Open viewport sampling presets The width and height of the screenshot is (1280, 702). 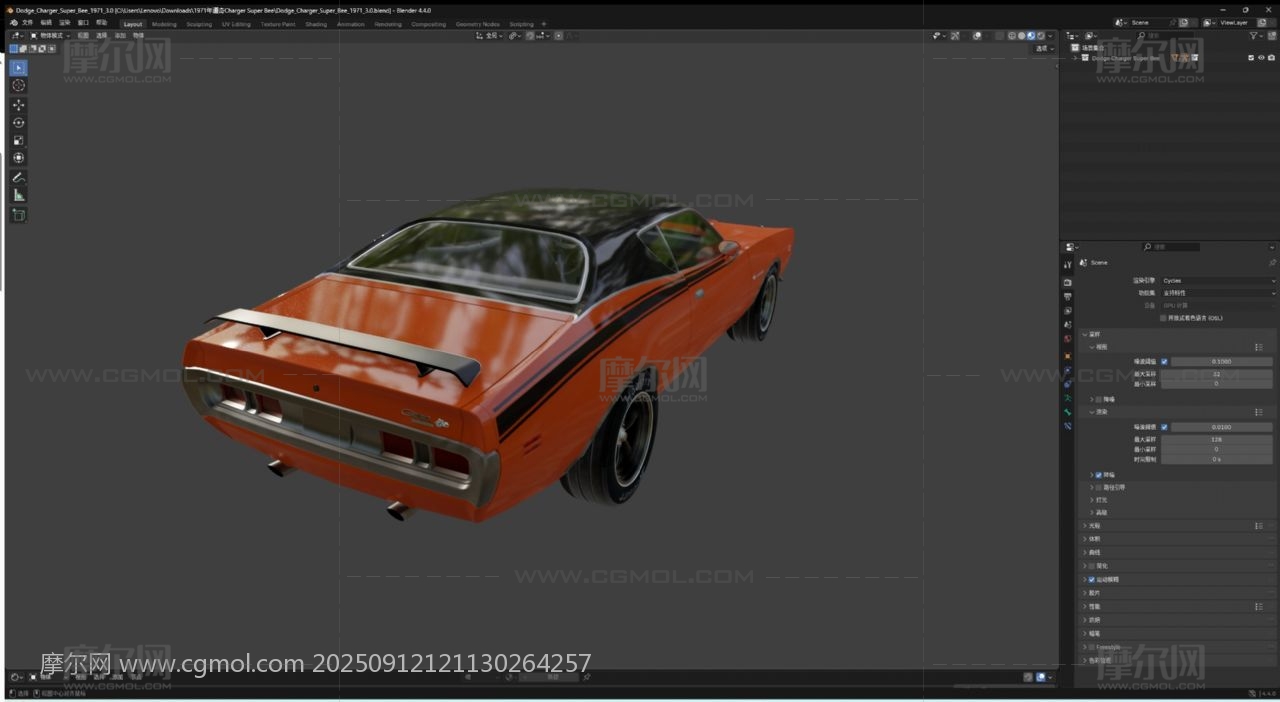pos(1259,347)
